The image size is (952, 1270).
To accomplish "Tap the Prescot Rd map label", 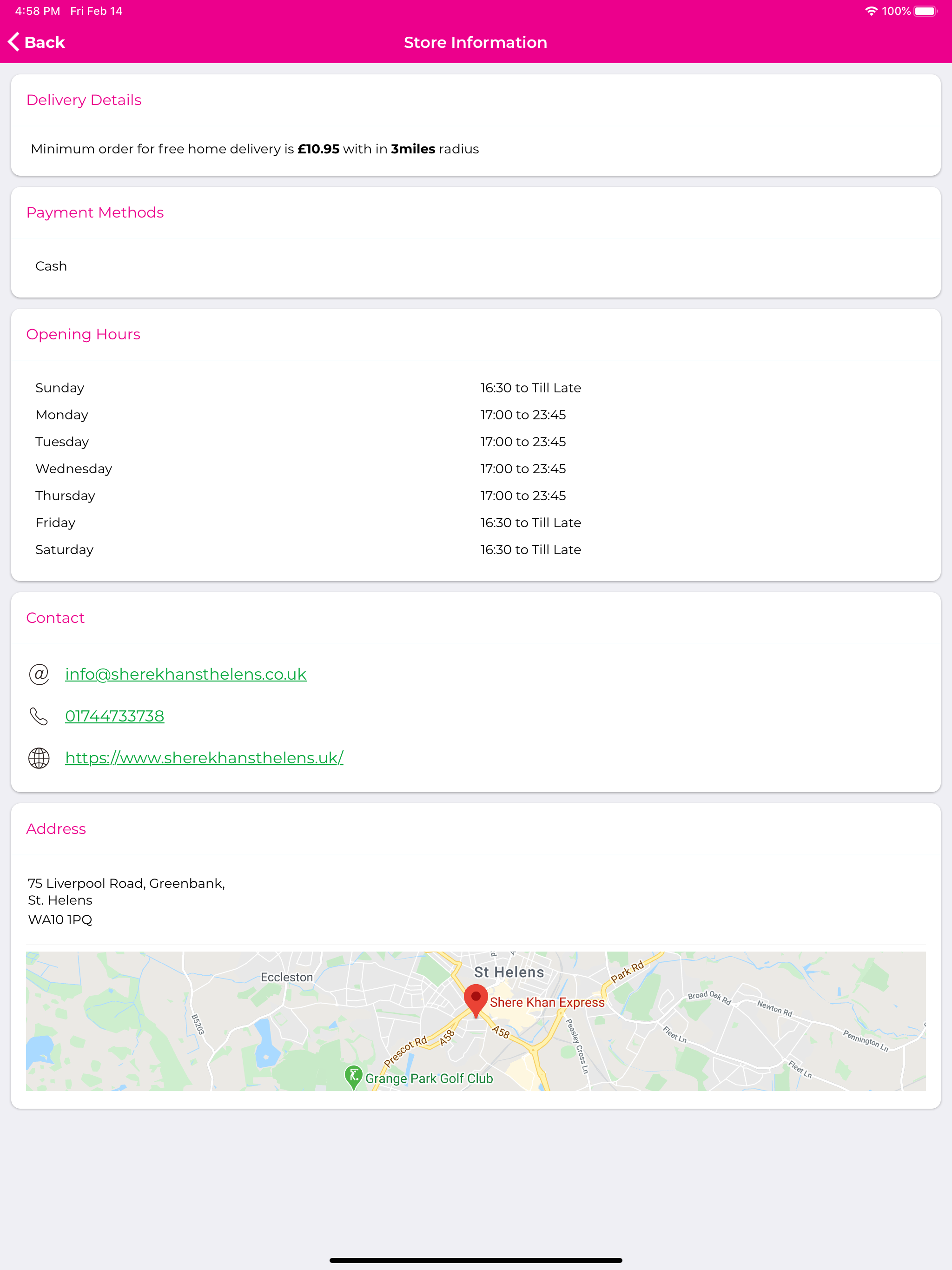I will 405,1051.
